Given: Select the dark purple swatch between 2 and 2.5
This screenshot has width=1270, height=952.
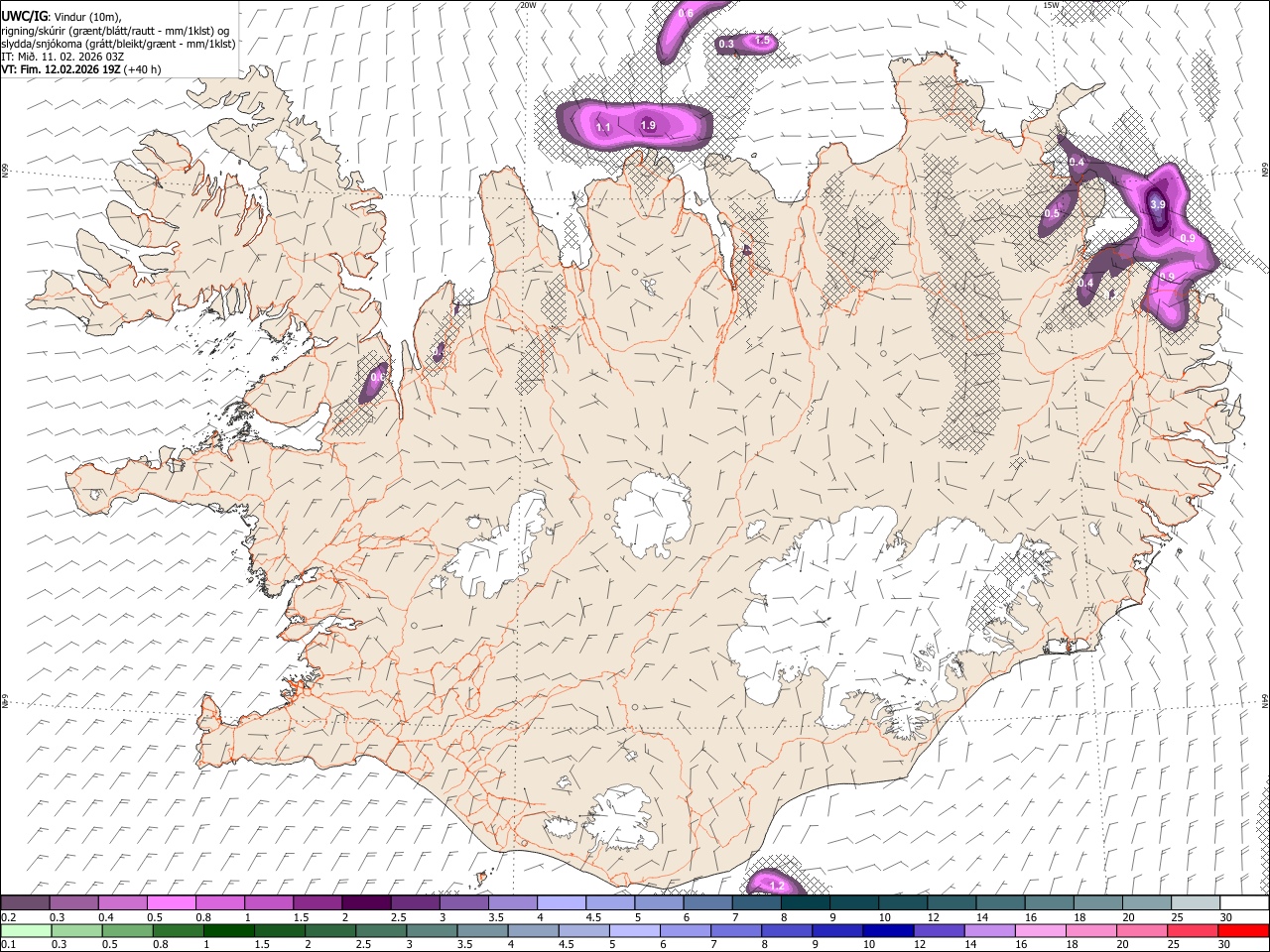Looking at the screenshot, I should click(366, 902).
